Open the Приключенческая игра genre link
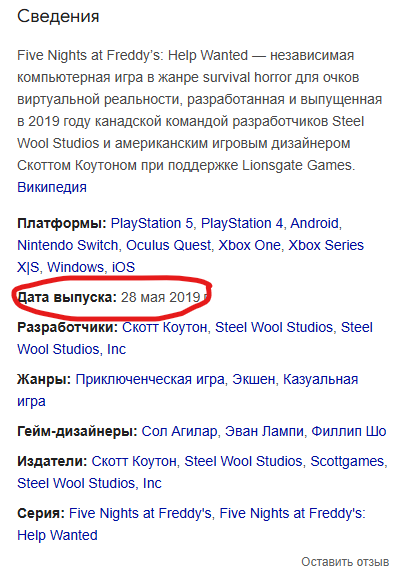 click(150, 379)
